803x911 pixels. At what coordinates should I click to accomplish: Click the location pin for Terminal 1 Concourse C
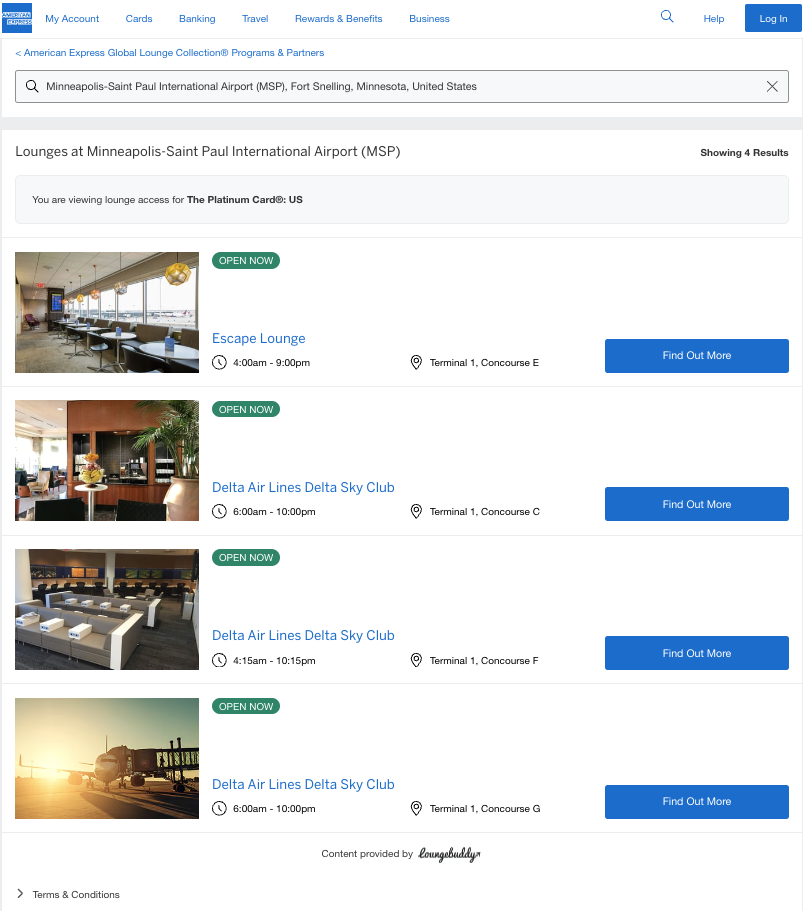(x=416, y=511)
